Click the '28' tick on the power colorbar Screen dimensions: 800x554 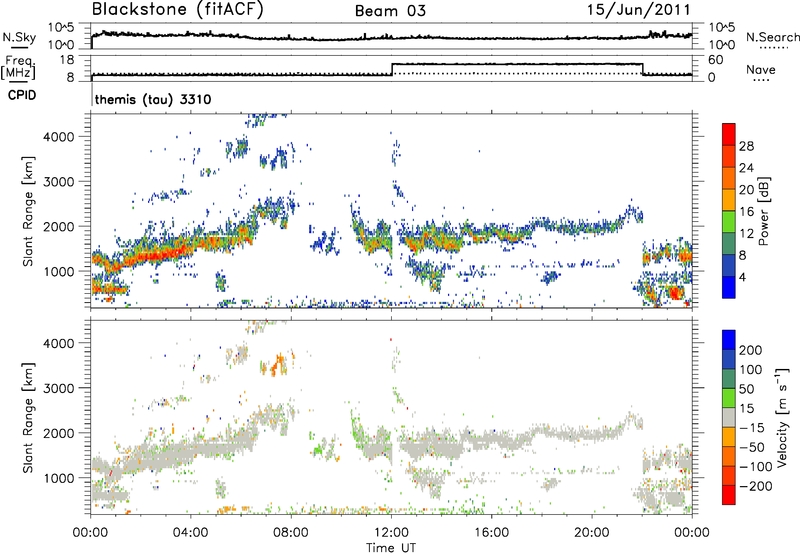tap(746, 146)
